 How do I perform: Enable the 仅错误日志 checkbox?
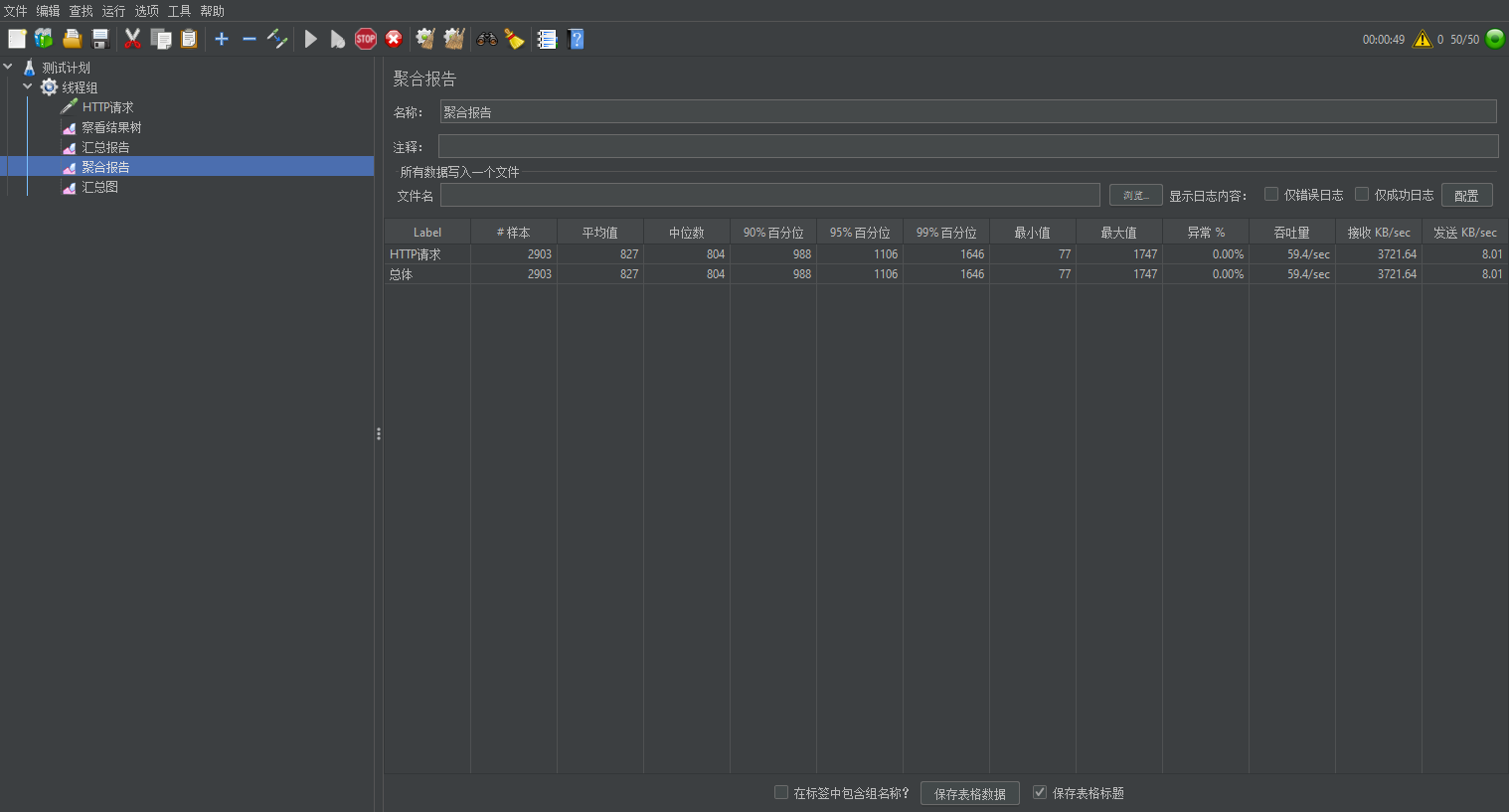tap(1271, 194)
